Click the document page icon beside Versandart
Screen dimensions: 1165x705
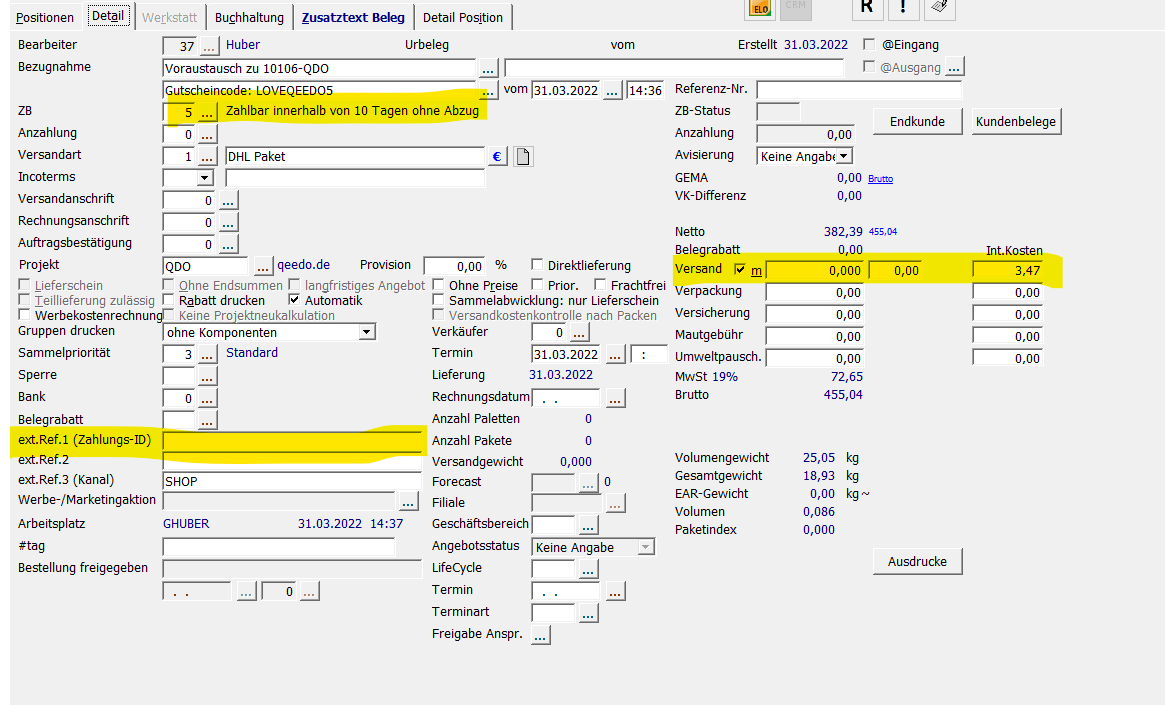(x=523, y=156)
